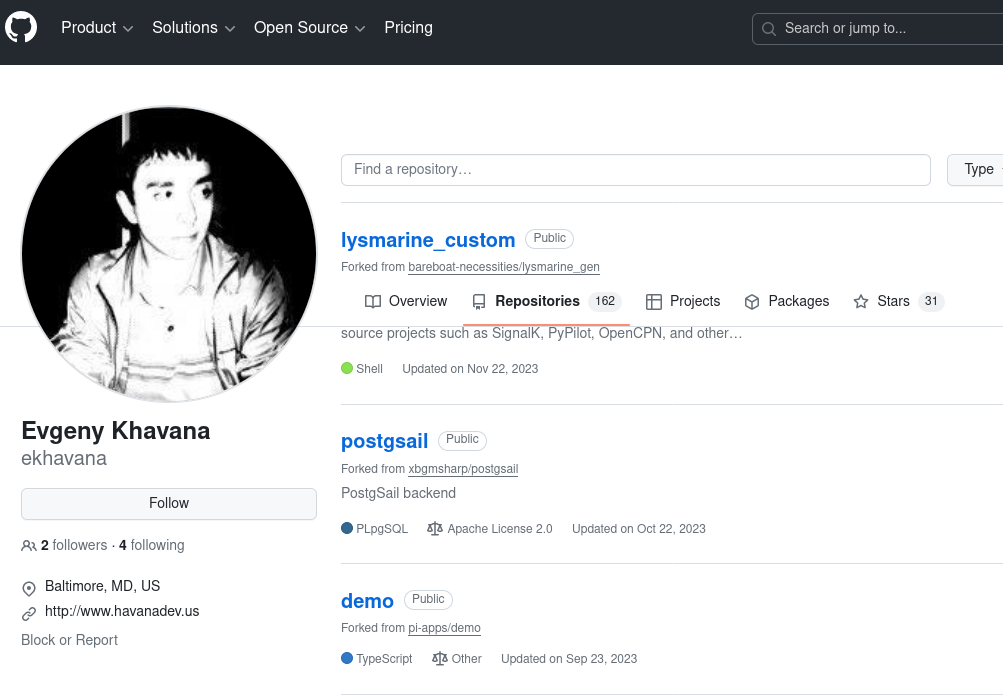The width and height of the screenshot is (1003, 700).
Task: Click the ekhavana username text
Action: pyautogui.click(x=64, y=458)
